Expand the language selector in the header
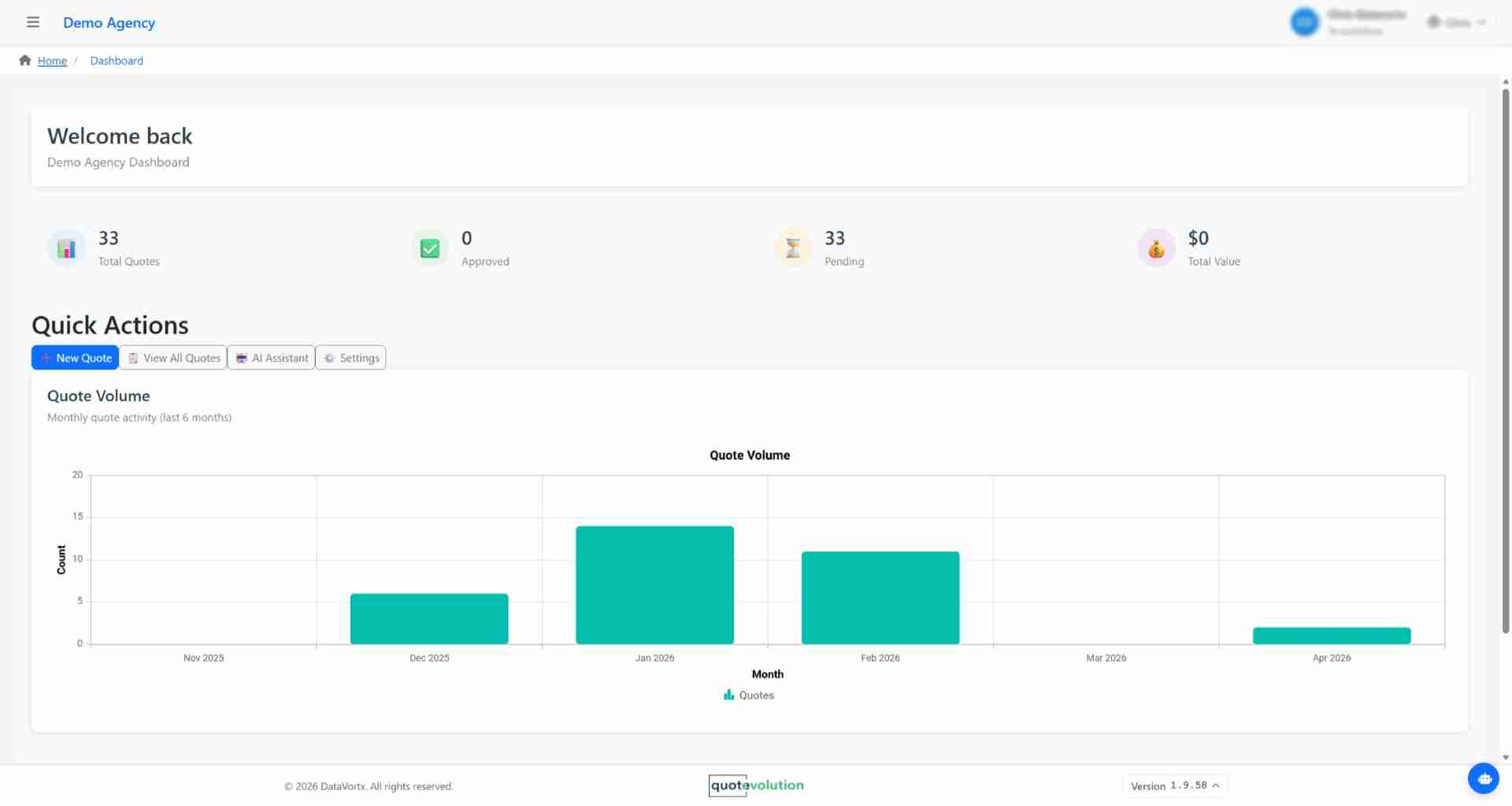The height and width of the screenshot is (806, 1512). tap(1456, 22)
